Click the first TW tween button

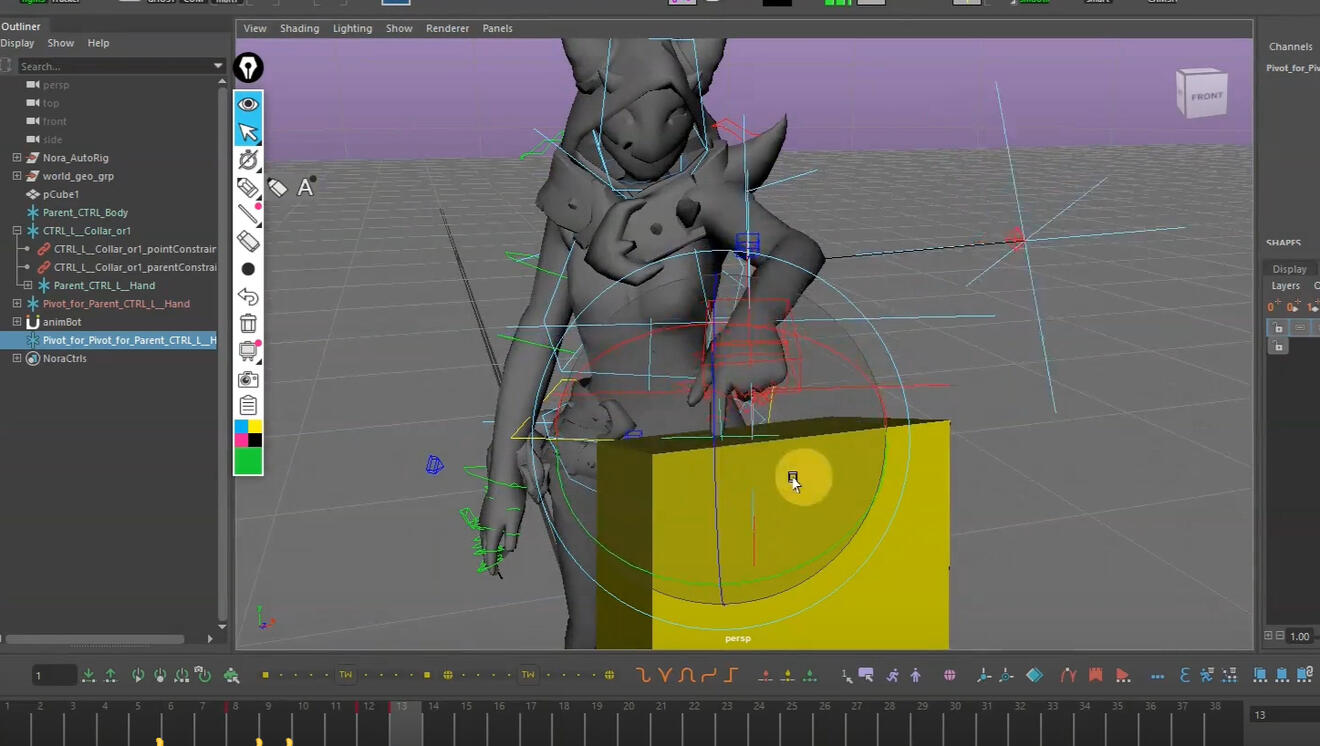tap(346, 675)
